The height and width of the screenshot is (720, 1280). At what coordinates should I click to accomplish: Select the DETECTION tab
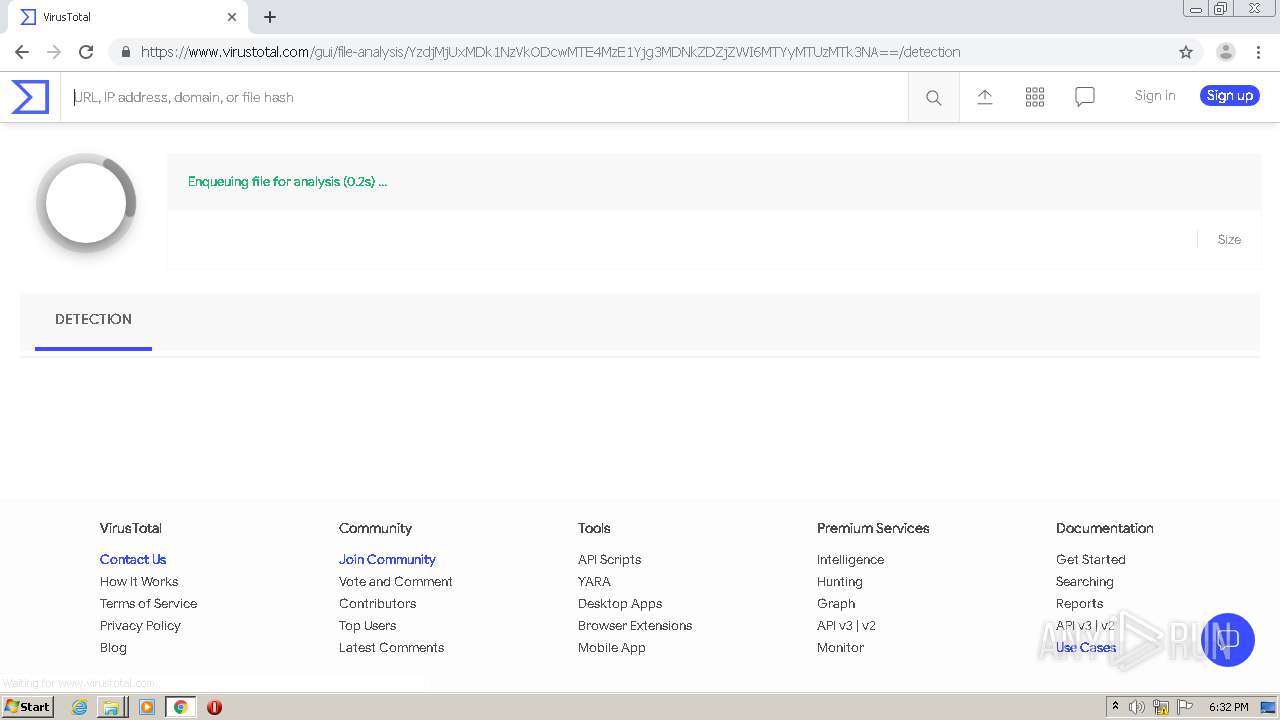93,320
